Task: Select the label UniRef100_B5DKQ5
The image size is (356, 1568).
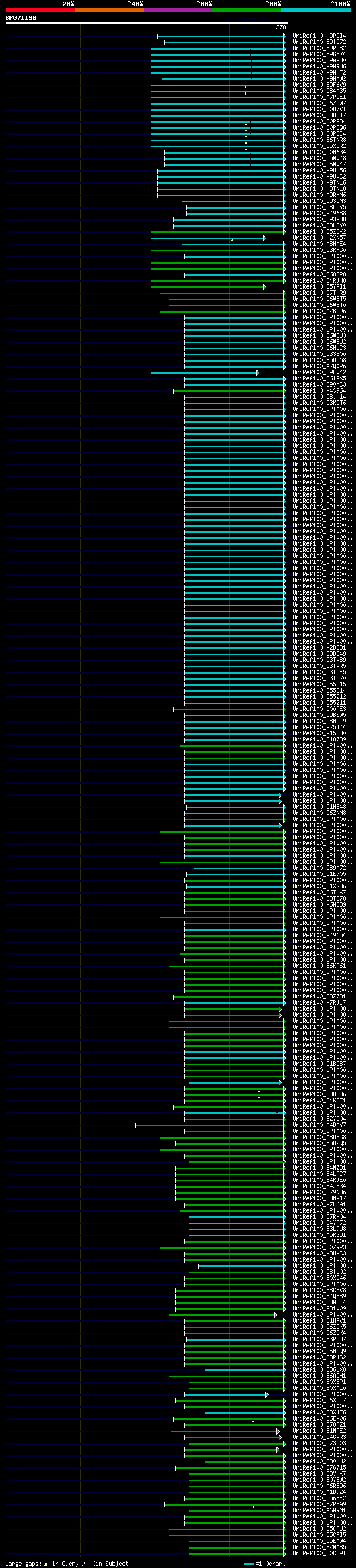Action: [x=319, y=1143]
